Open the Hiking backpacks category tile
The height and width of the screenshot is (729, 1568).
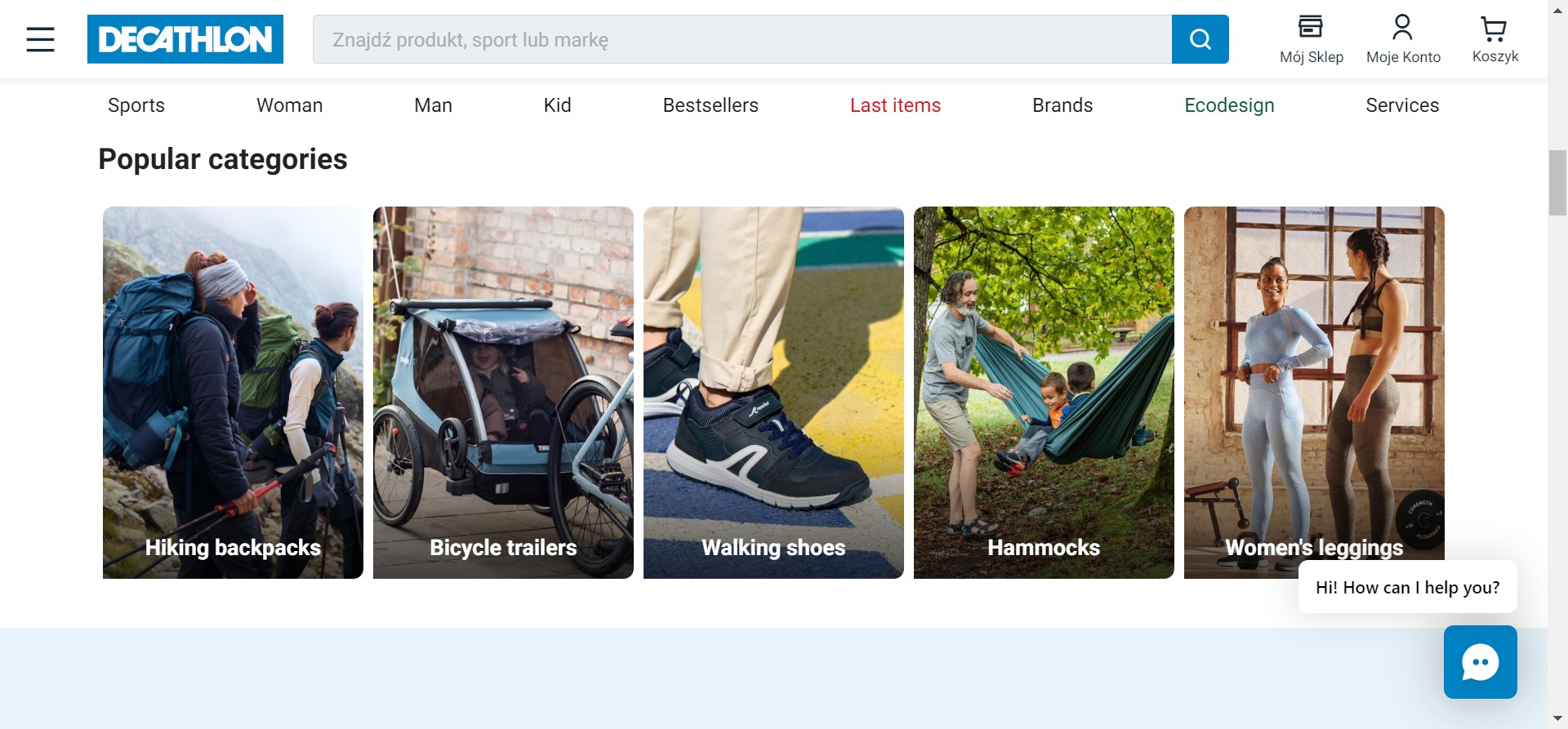[233, 393]
